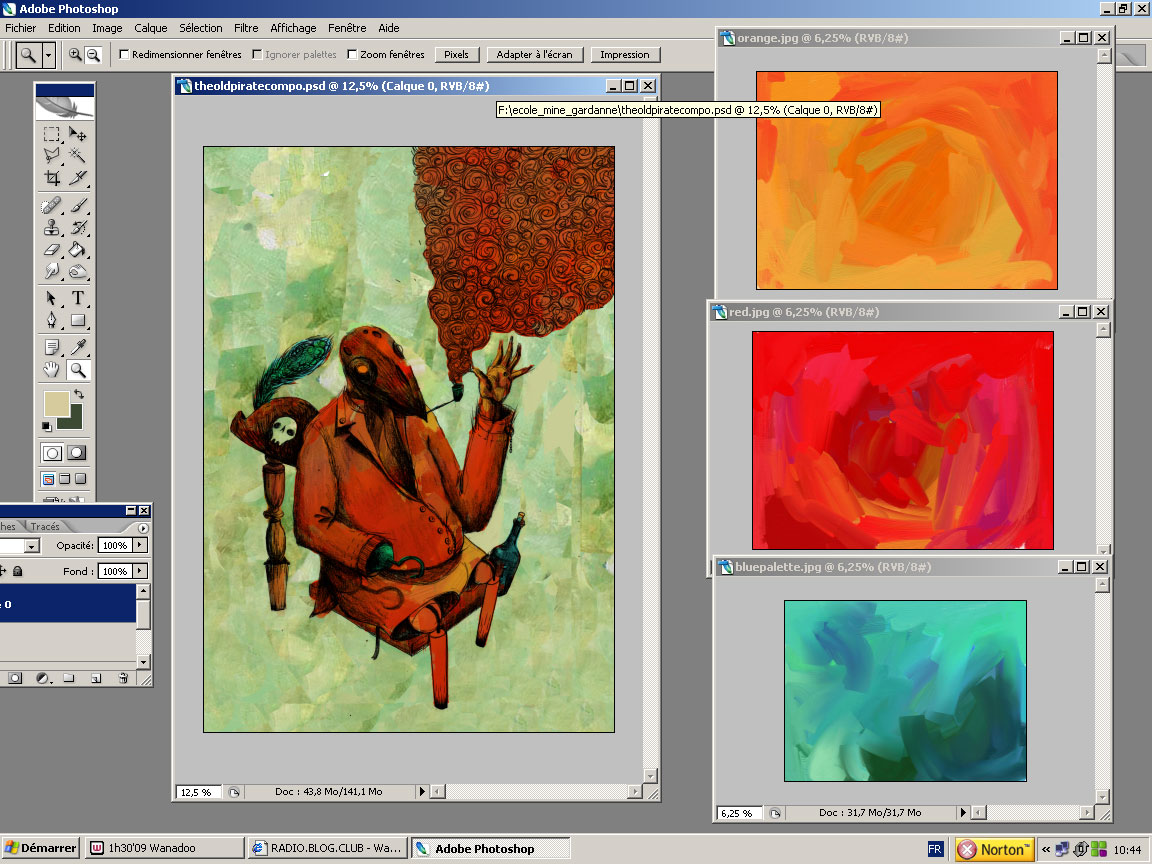The image size is (1152, 864).
Task: Select the Eraser tool
Action: 51,250
